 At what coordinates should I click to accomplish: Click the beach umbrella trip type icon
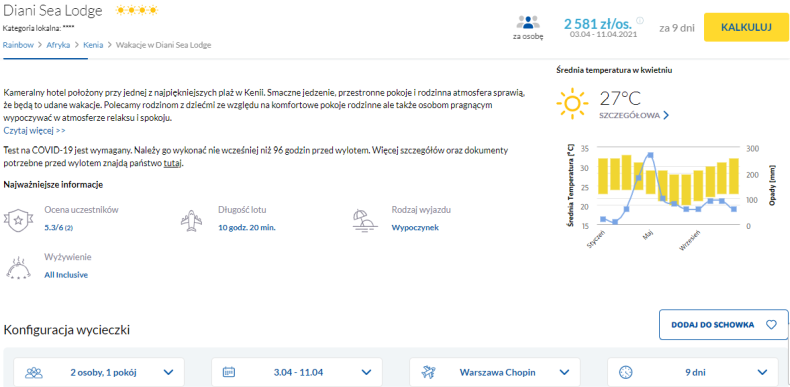coord(365,220)
